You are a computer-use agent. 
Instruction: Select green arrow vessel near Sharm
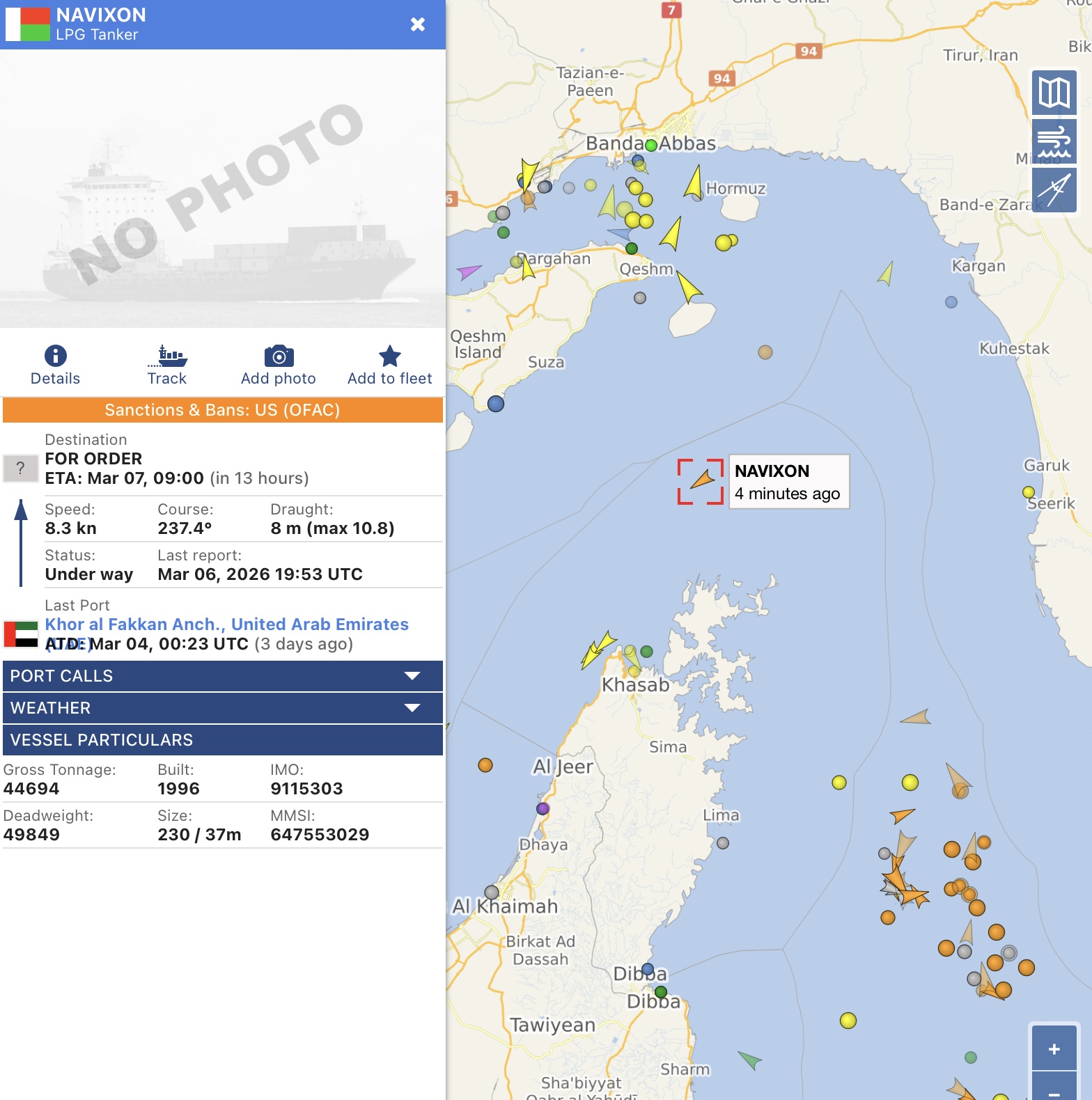point(750,1060)
